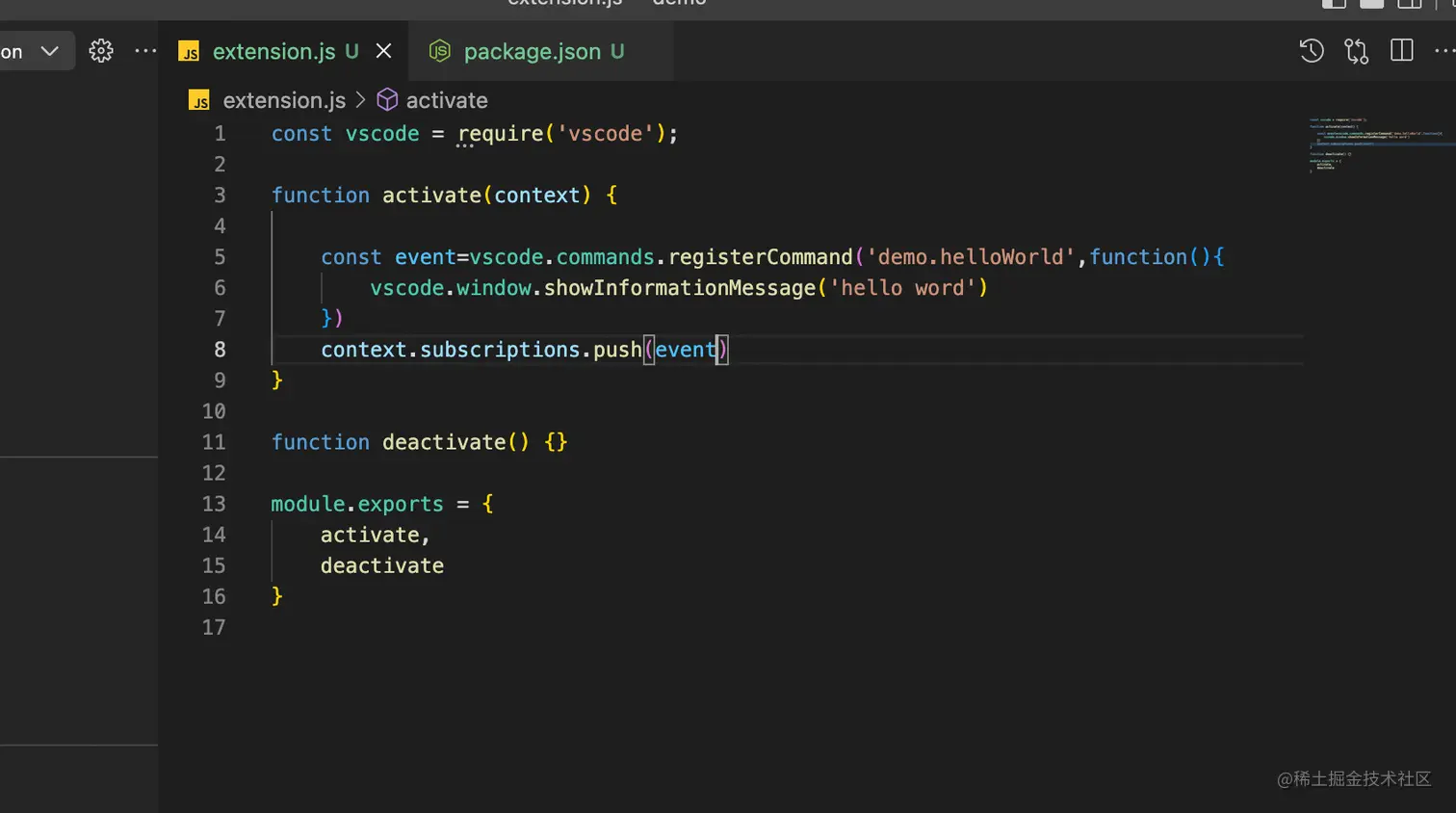Close the extension.js tab
The width and height of the screenshot is (1456, 813).
383,50
